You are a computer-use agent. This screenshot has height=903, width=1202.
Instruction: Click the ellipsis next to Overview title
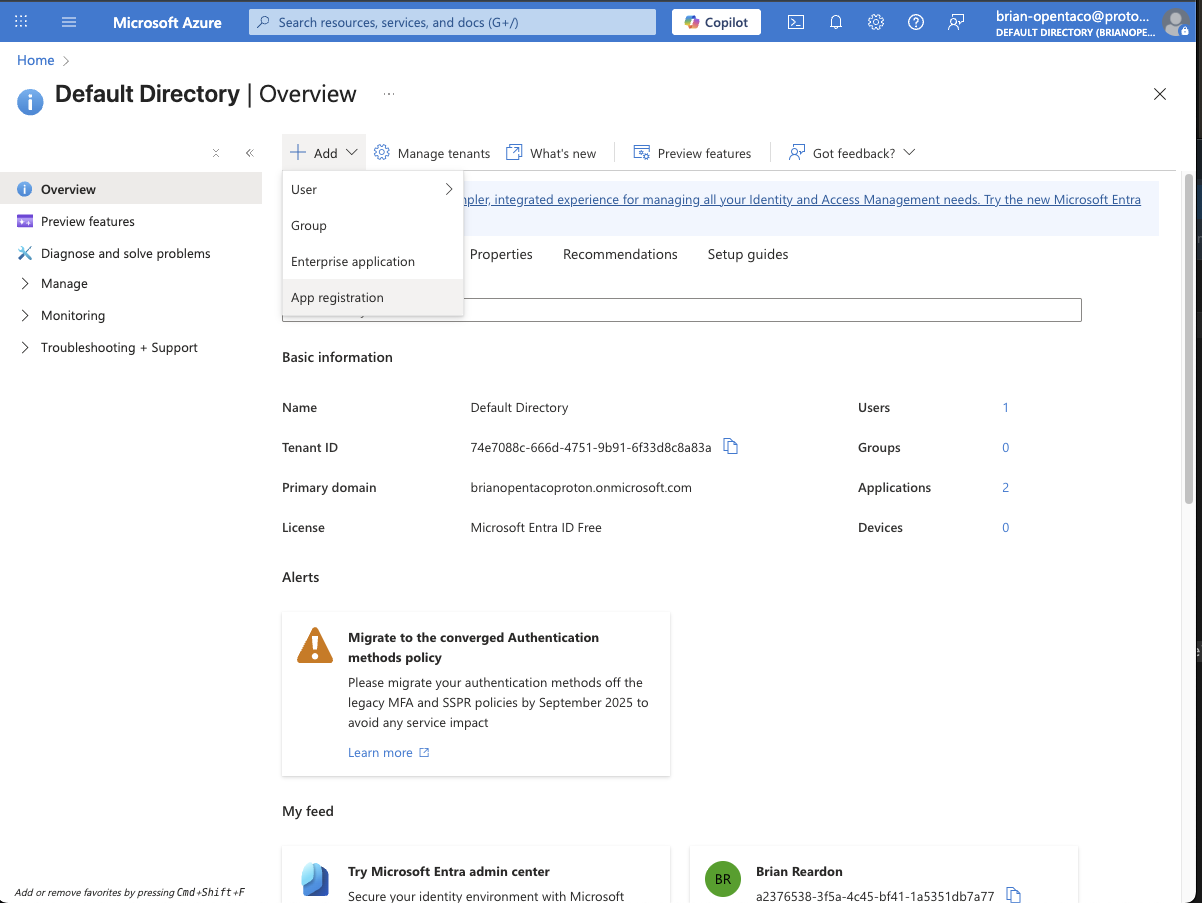coord(389,94)
